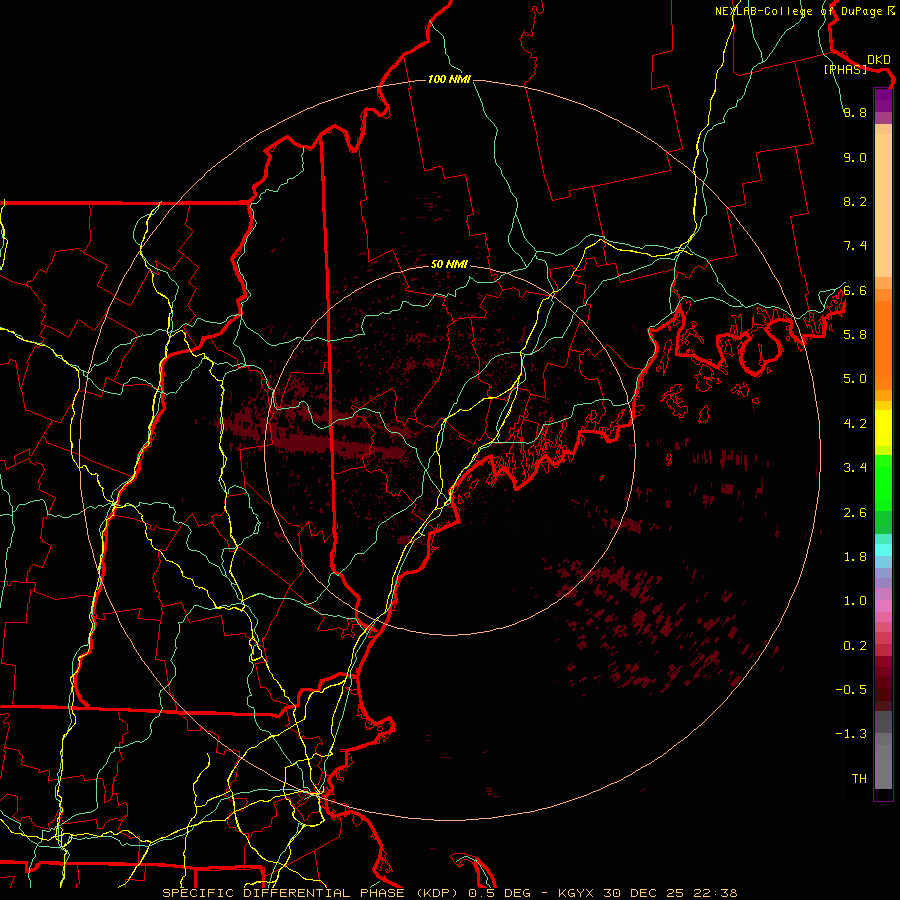Click the 8.2 color scale value

click(855, 201)
